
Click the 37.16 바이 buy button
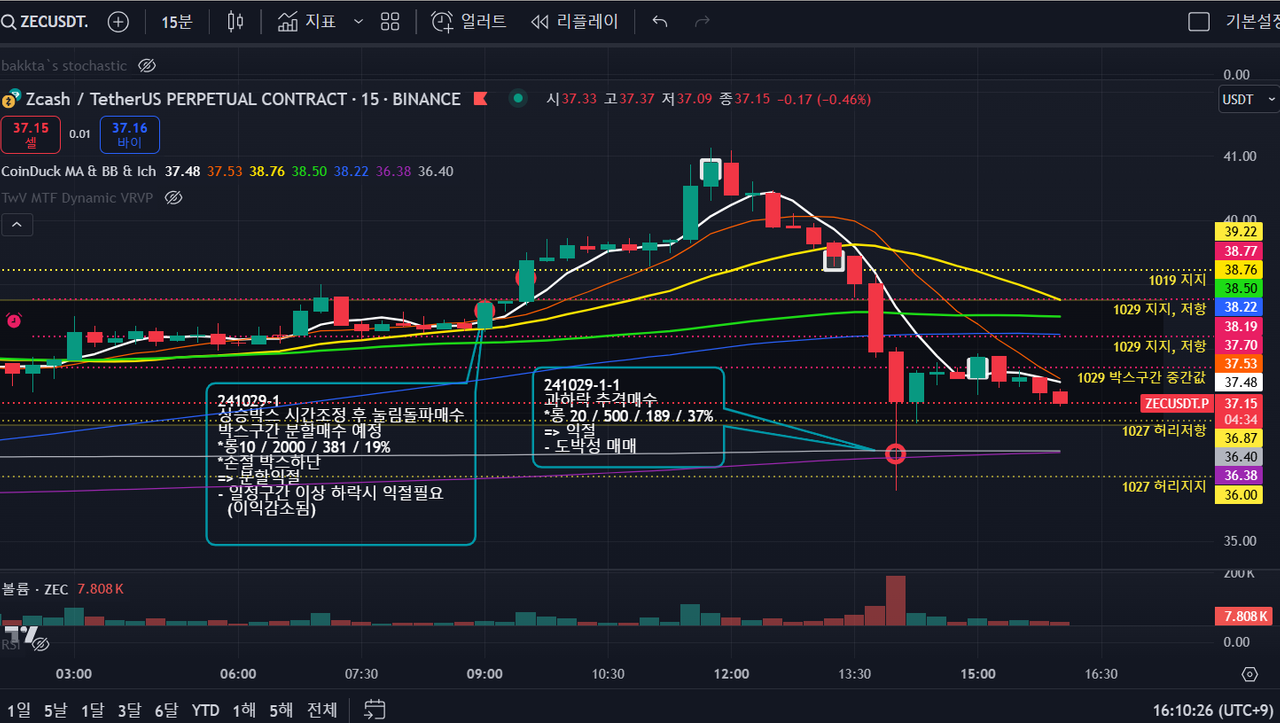(x=130, y=134)
